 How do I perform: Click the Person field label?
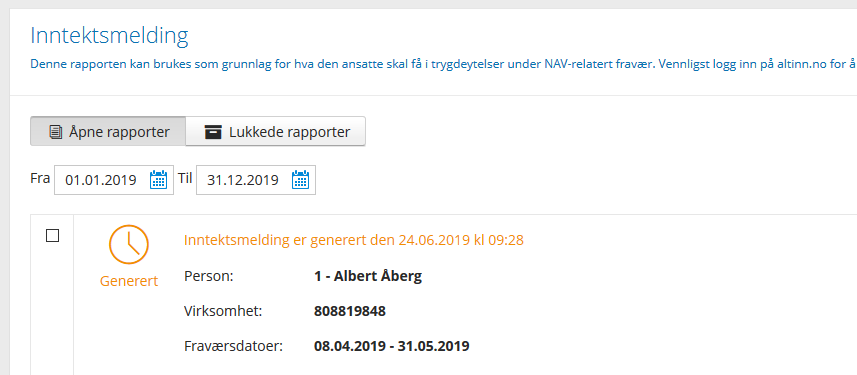pos(209,277)
